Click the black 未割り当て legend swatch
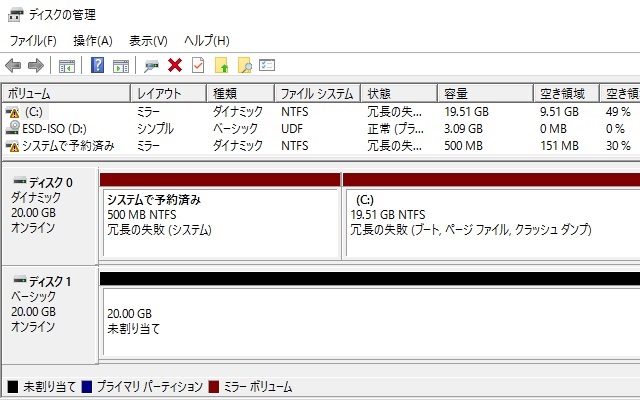Viewport: 640px width, 400px height. [x=13, y=387]
